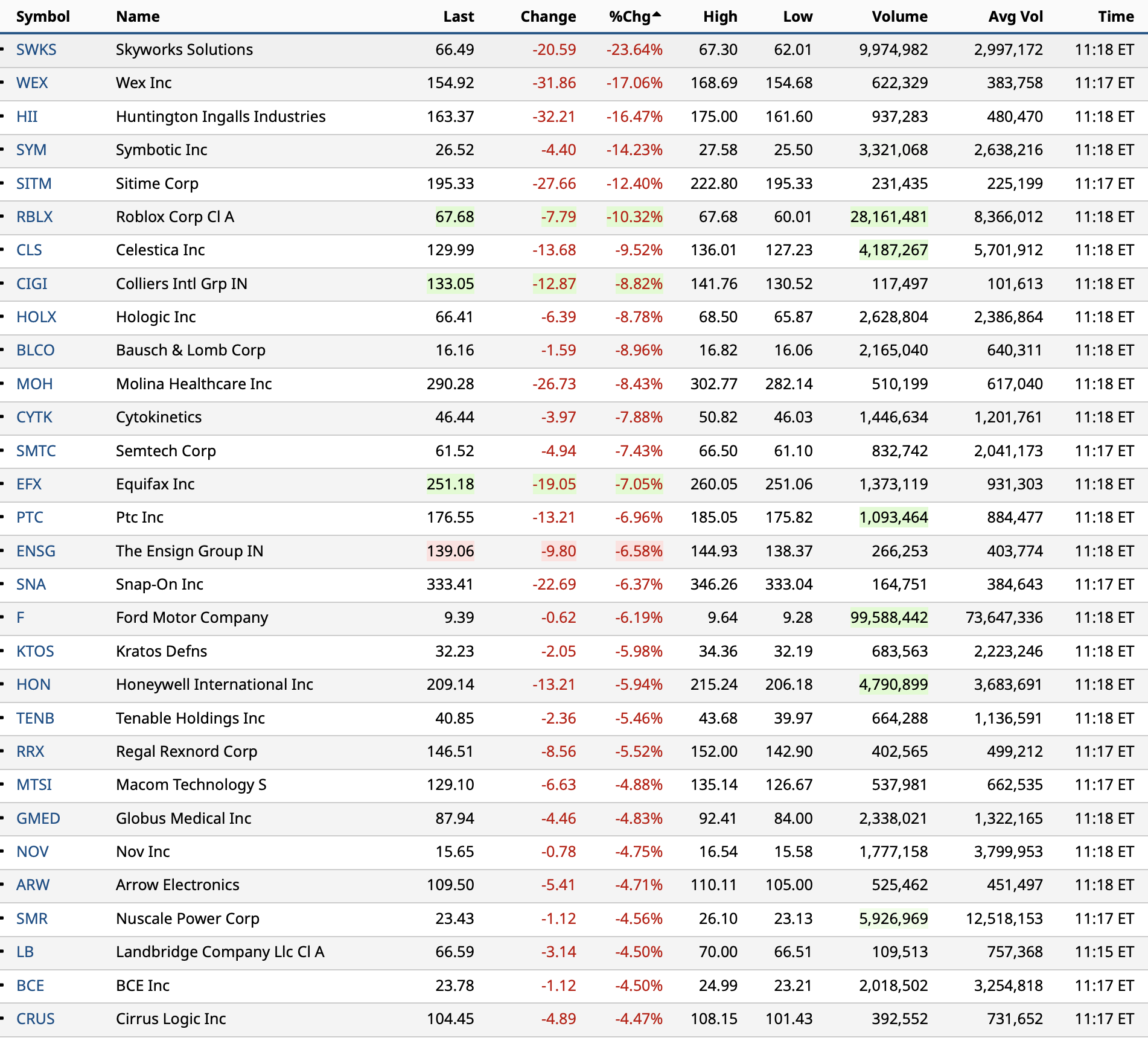Click the CRUS symbol link

(x=35, y=1019)
